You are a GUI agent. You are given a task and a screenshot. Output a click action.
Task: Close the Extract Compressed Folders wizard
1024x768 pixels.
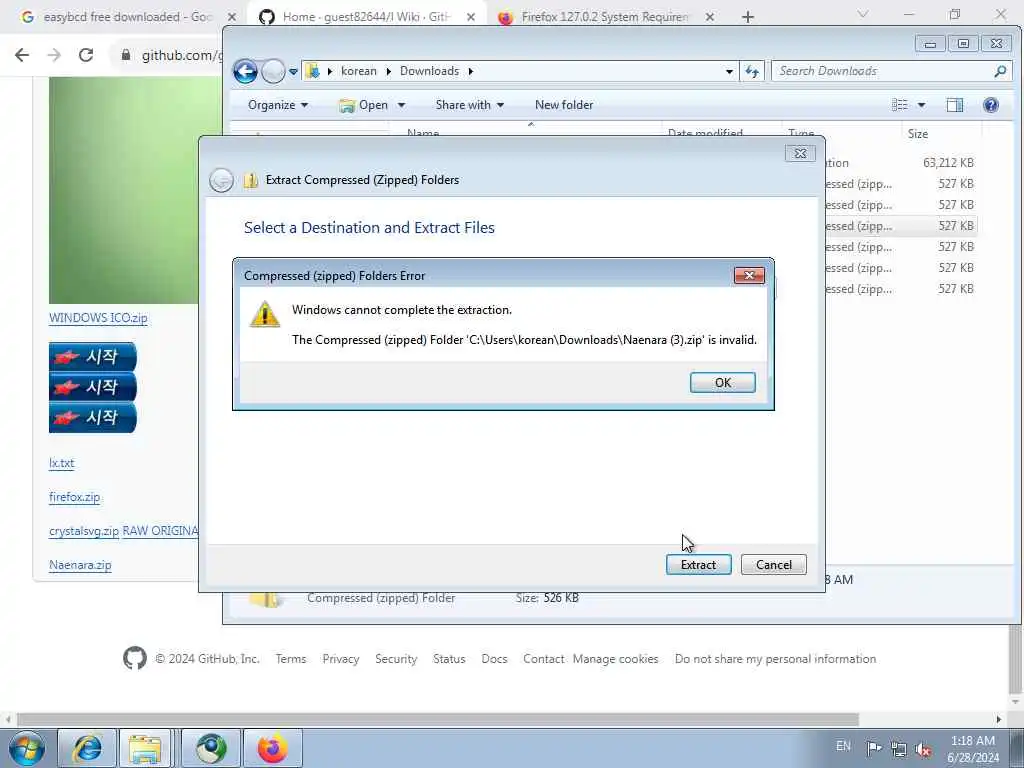point(800,153)
